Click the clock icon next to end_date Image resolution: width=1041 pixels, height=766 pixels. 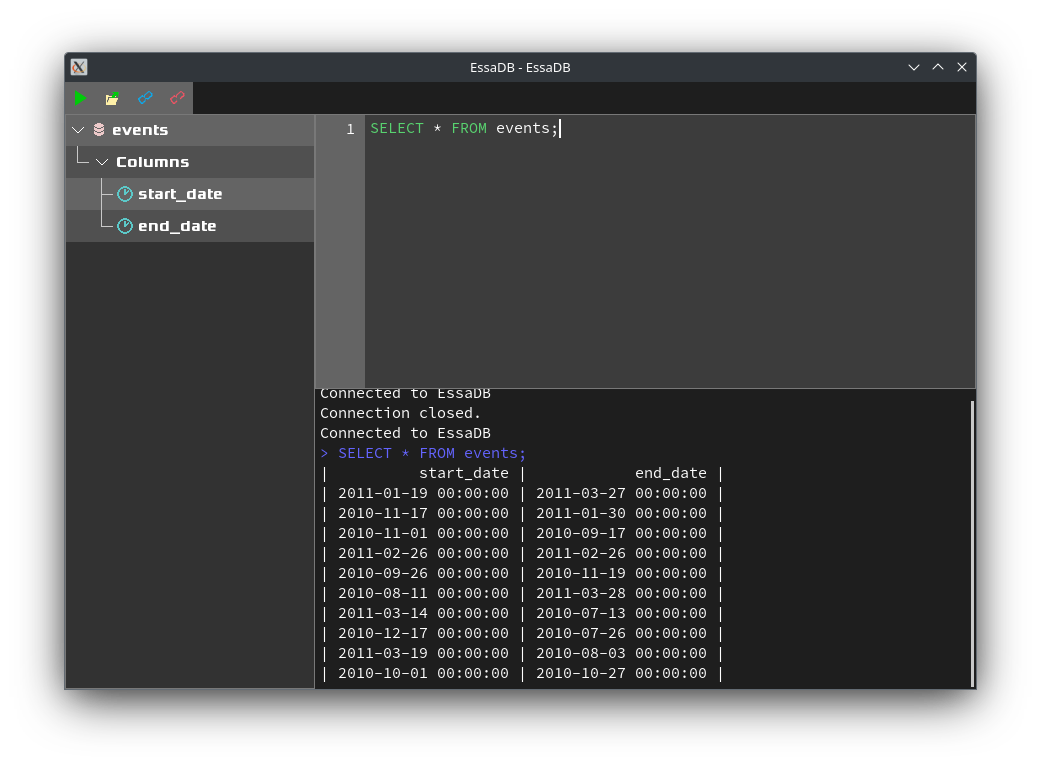pyautogui.click(x=125, y=226)
